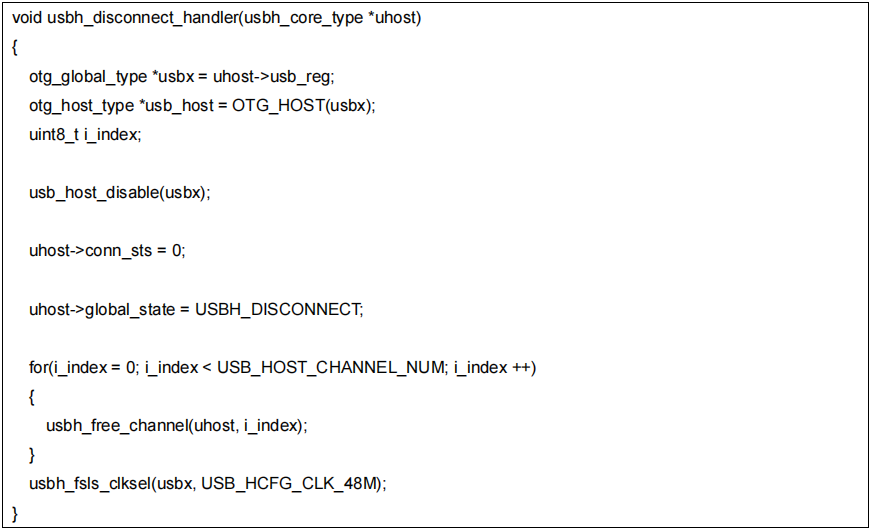Click the uint8_t i_index declaration line
Viewport: 871px width, 531px height.
(x=85, y=134)
